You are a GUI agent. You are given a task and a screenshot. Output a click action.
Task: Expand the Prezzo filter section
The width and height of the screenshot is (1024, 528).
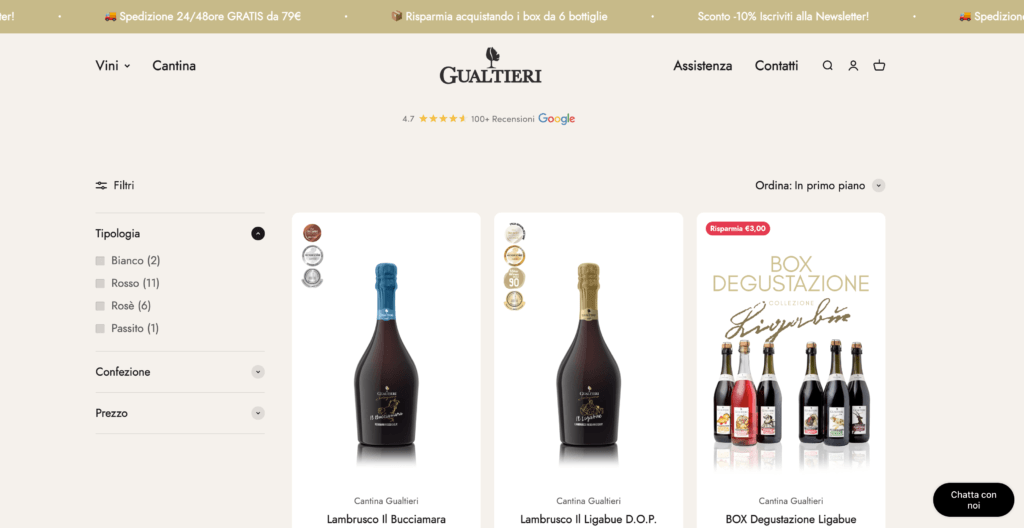[x=258, y=413]
